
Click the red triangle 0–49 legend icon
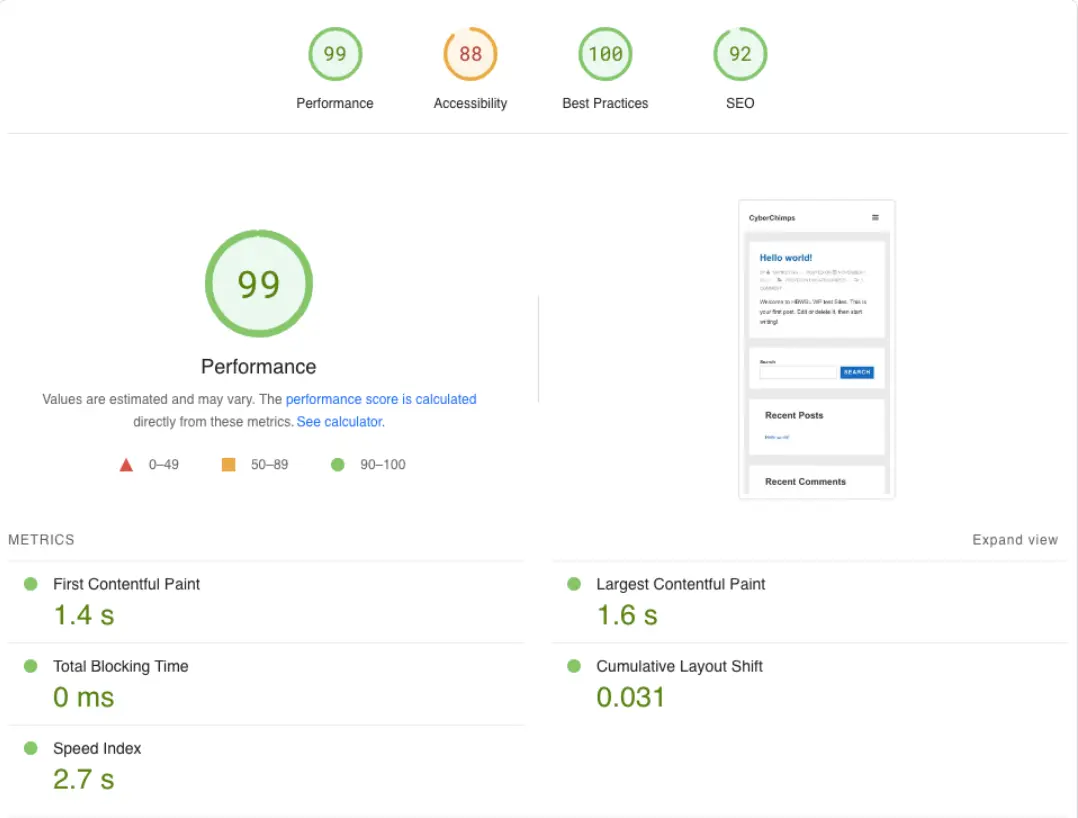pyautogui.click(x=126, y=464)
